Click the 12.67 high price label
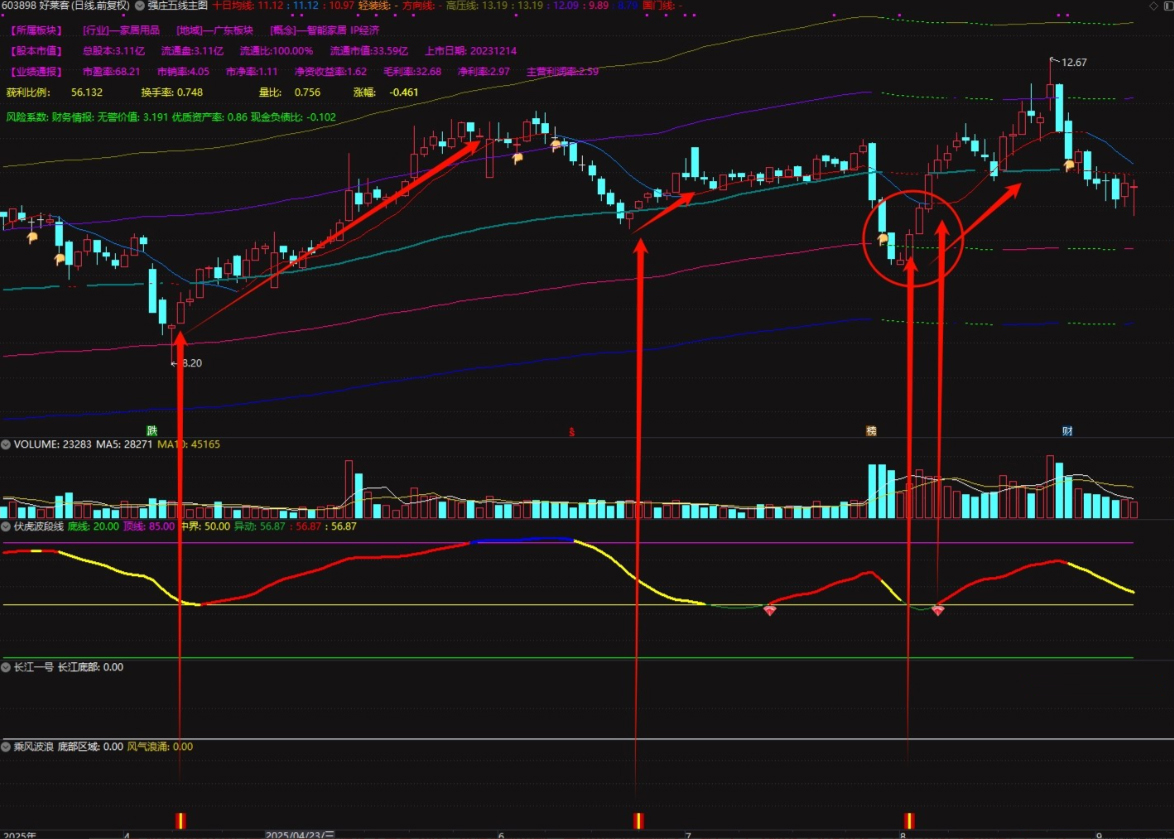1174x839 pixels. coord(1073,62)
